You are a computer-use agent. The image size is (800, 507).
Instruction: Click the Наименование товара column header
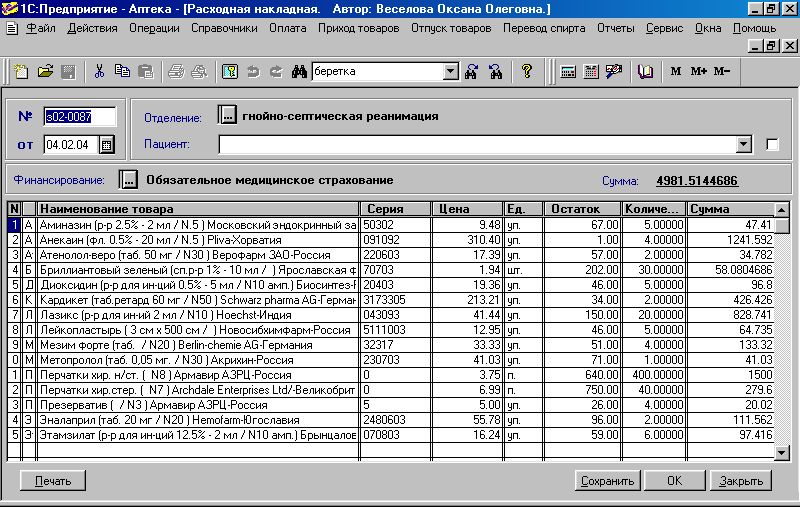pyautogui.click(x=198, y=209)
